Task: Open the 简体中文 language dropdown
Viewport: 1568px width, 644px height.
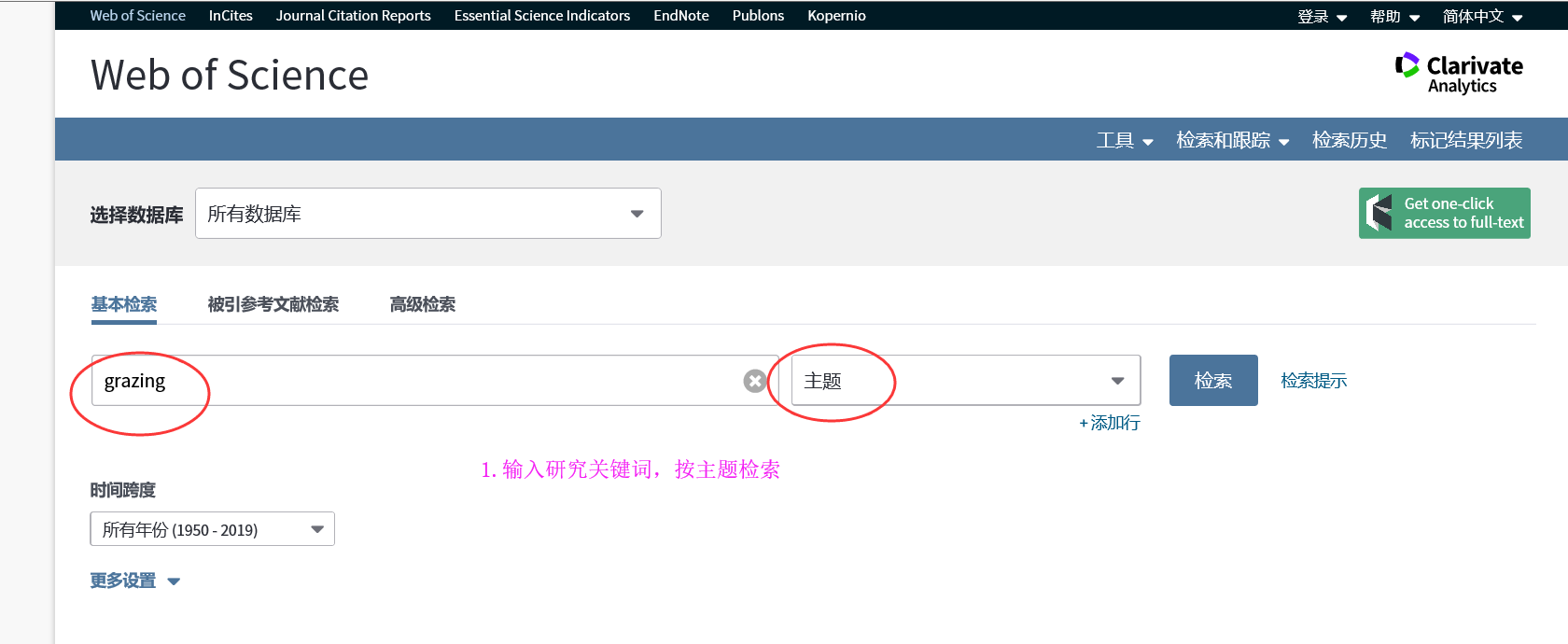Action: [1482, 16]
